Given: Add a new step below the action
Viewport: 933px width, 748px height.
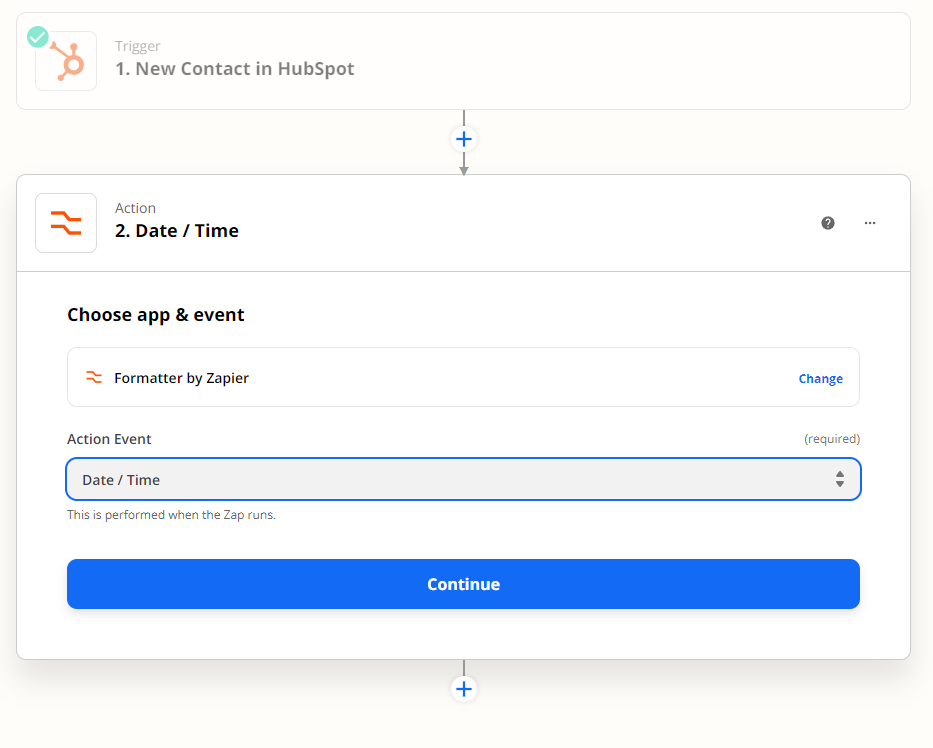Looking at the screenshot, I should click(x=464, y=689).
